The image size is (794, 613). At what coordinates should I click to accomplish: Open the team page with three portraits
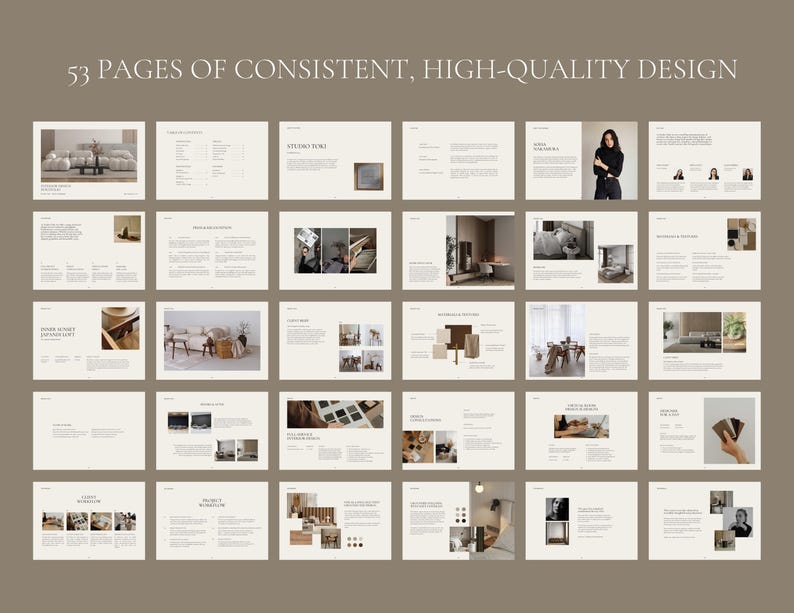pos(704,160)
